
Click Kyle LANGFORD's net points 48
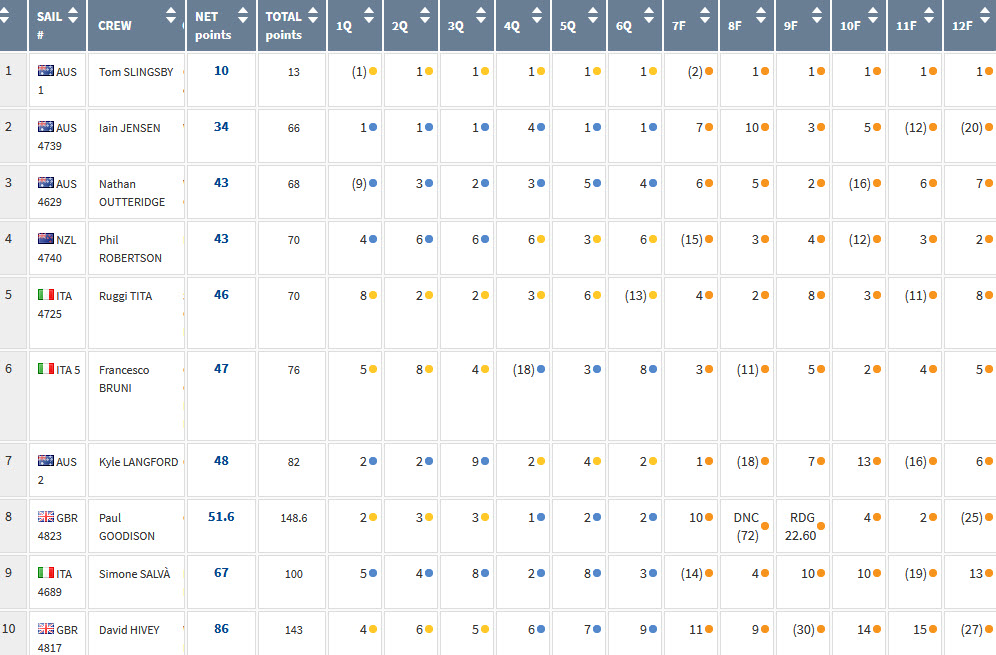pos(221,461)
